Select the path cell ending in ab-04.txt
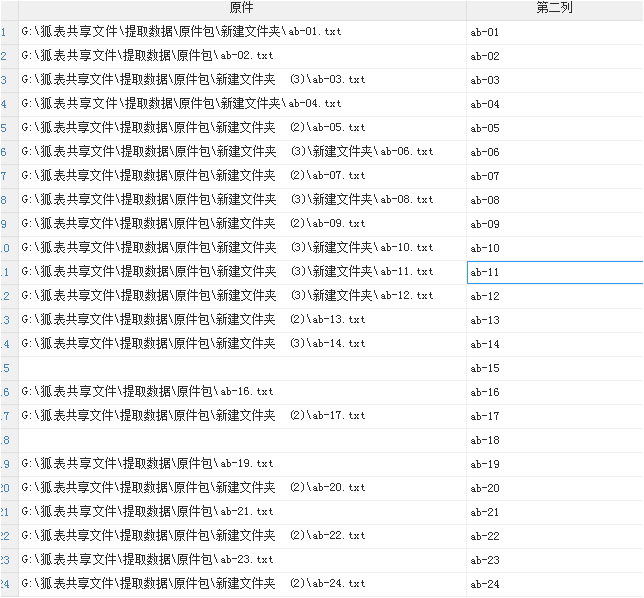644x598 pixels. coord(241,104)
